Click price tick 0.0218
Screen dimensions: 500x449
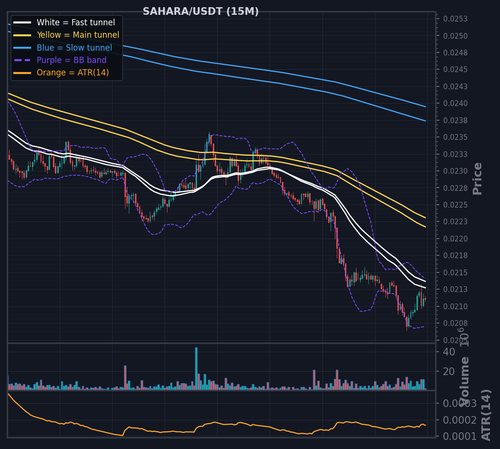tap(455, 256)
